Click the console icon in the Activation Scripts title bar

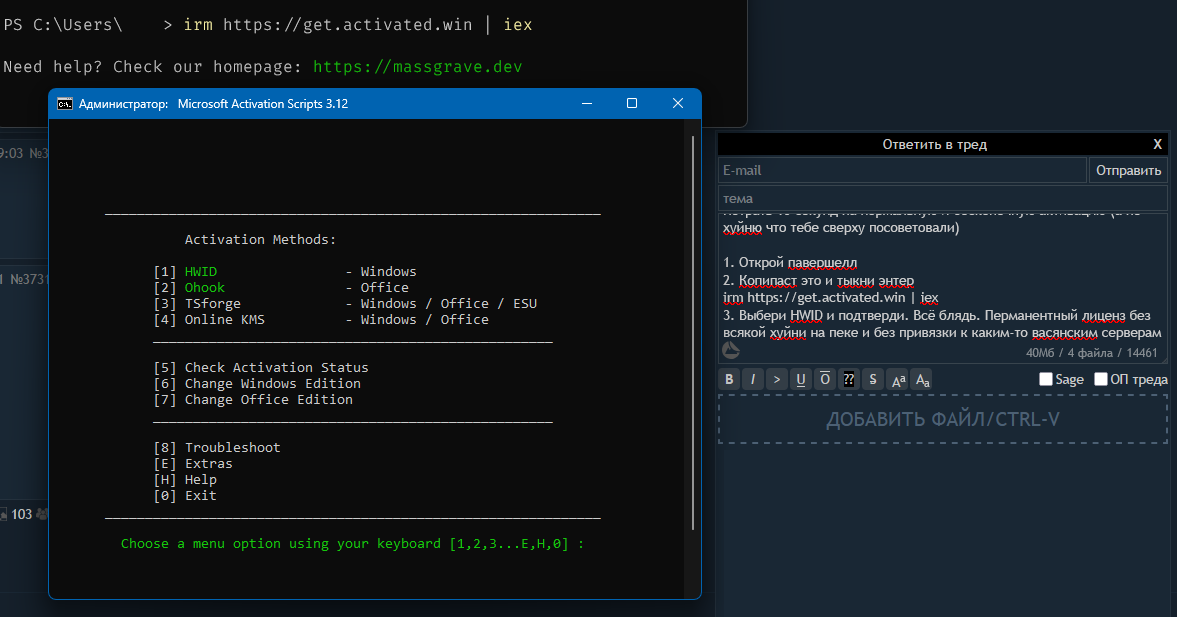65,104
